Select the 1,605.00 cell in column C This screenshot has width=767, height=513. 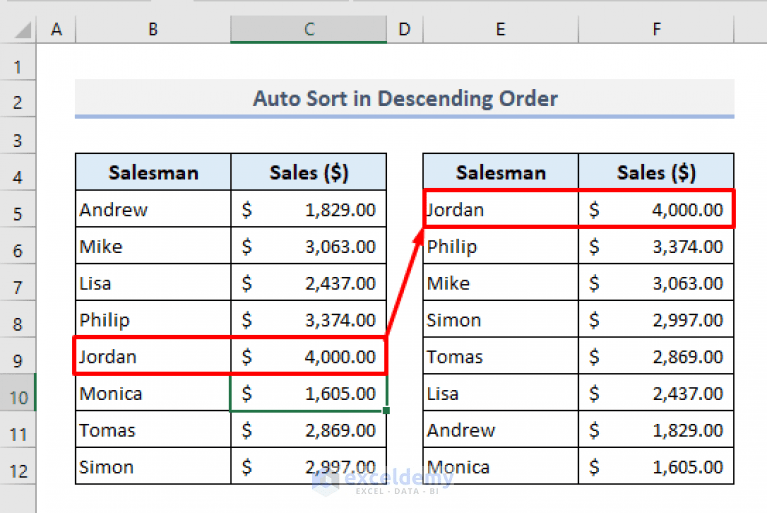tap(309, 393)
